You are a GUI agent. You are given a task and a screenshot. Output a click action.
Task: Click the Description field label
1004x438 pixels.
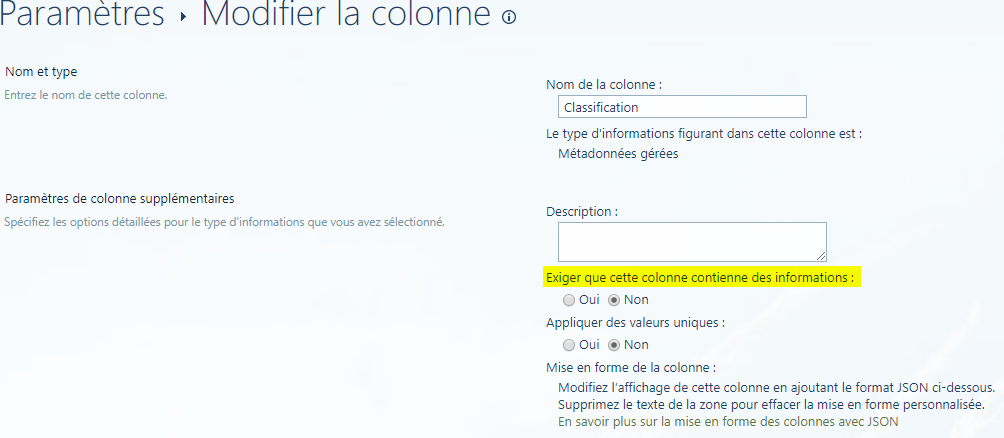point(582,211)
